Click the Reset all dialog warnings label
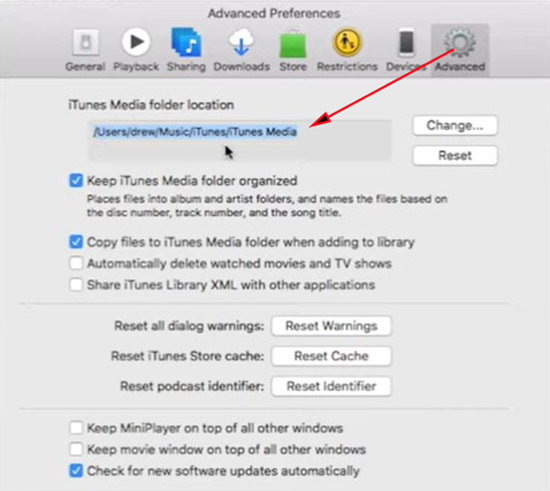This screenshot has height=491, width=550. tap(189, 326)
